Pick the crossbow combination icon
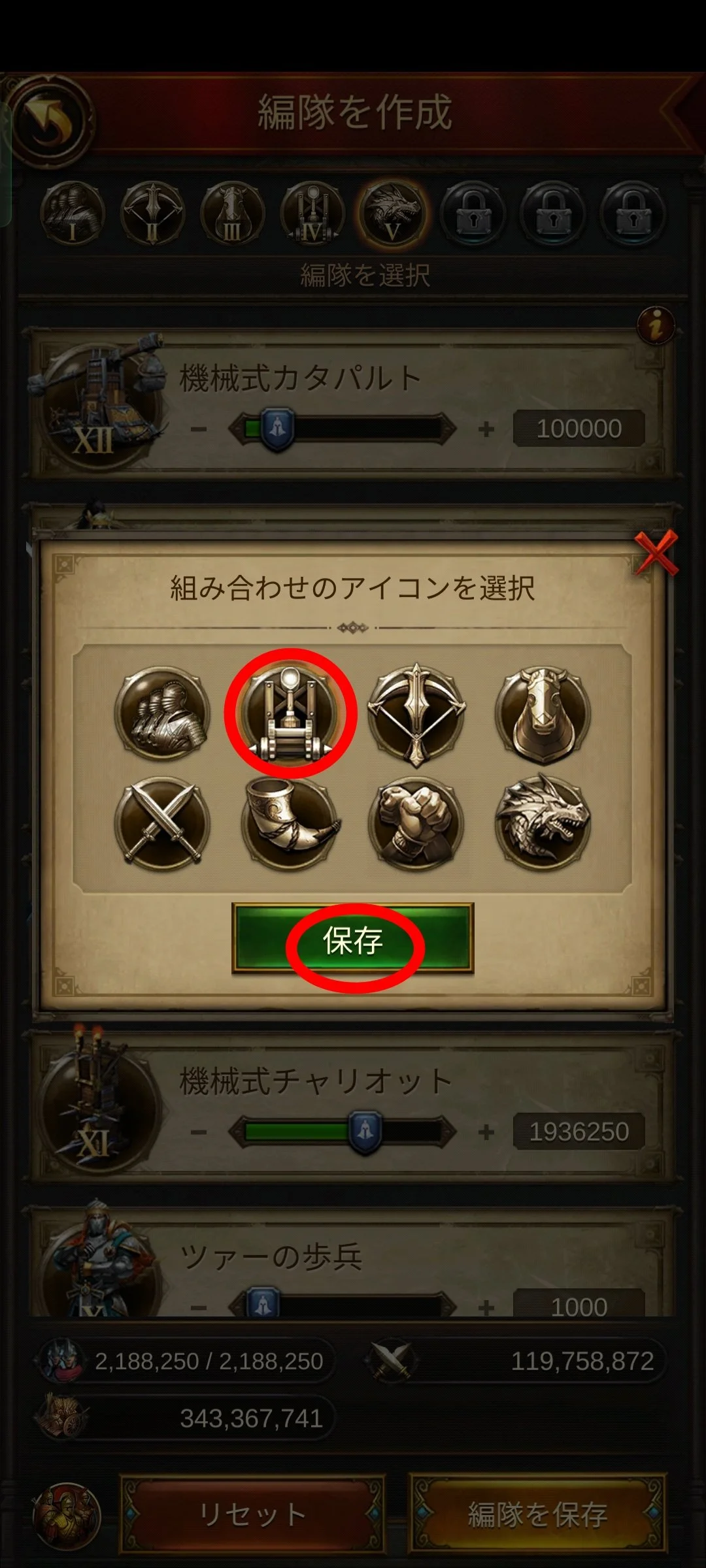This screenshot has width=706, height=1568. pos(416,713)
